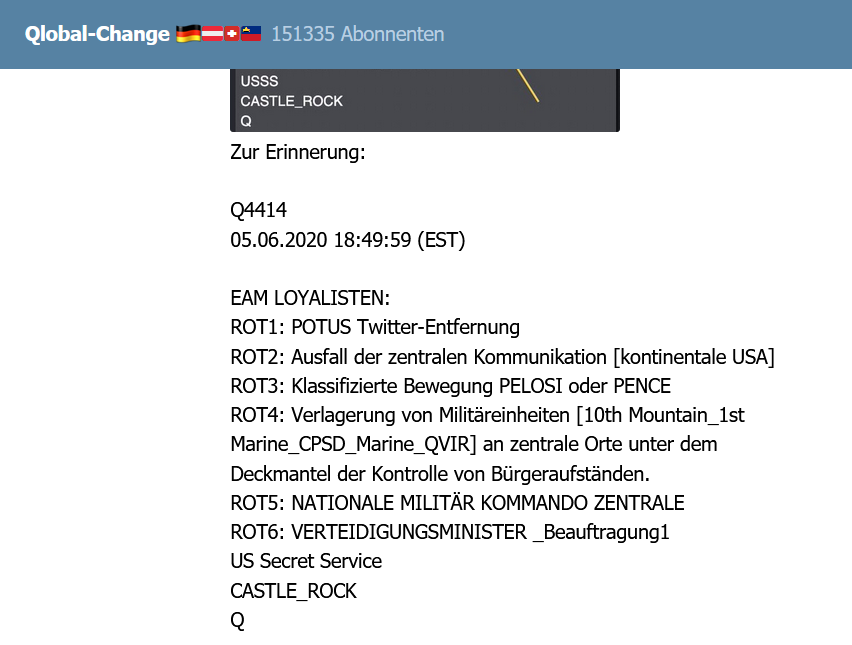Screen dimensions: 852x645
Task: Click the CASTLE_ROCK line in the message
Action: pyautogui.click(x=293, y=591)
